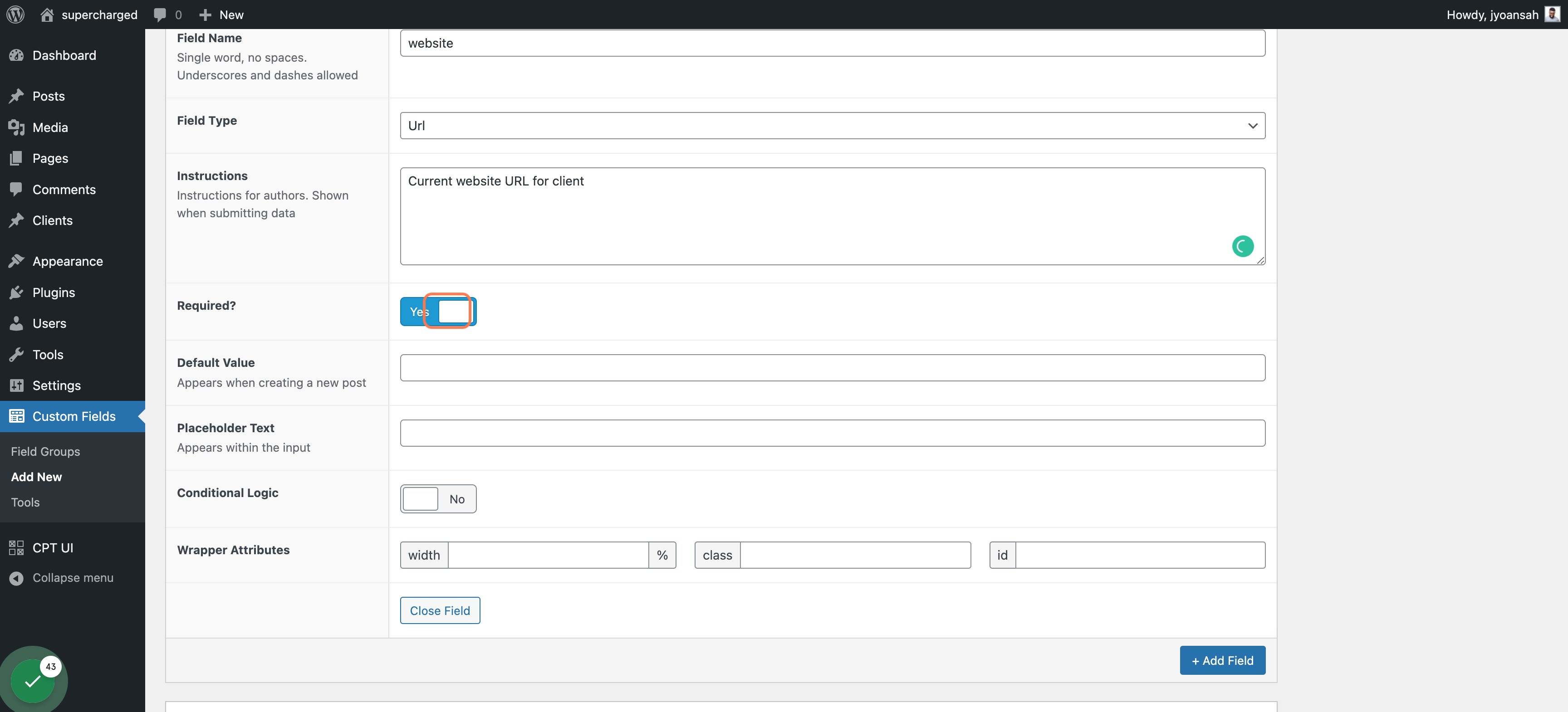
Task: Click the Close Field button
Action: click(440, 610)
